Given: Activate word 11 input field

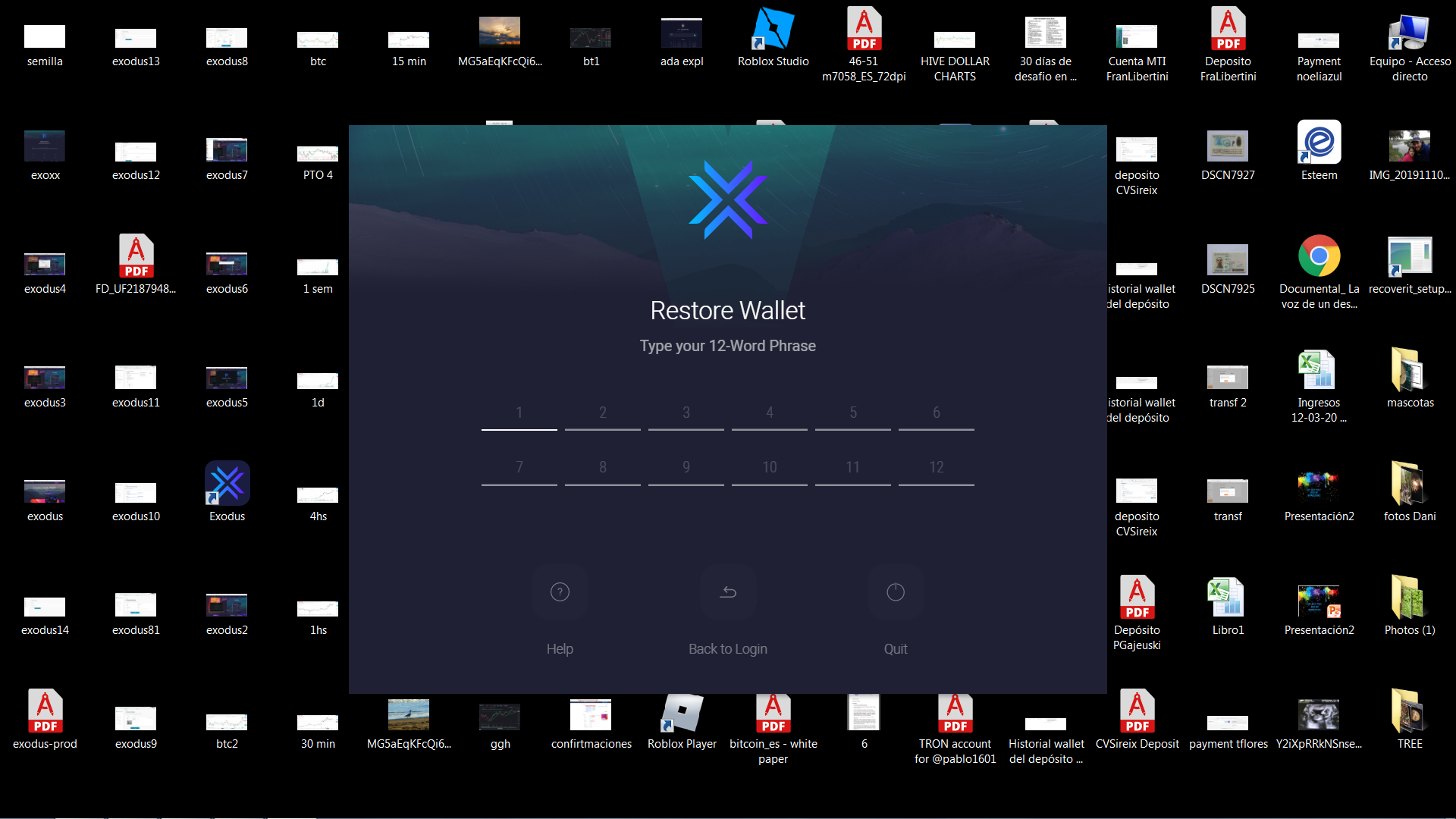Looking at the screenshot, I should pyautogui.click(x=853, y=468).
